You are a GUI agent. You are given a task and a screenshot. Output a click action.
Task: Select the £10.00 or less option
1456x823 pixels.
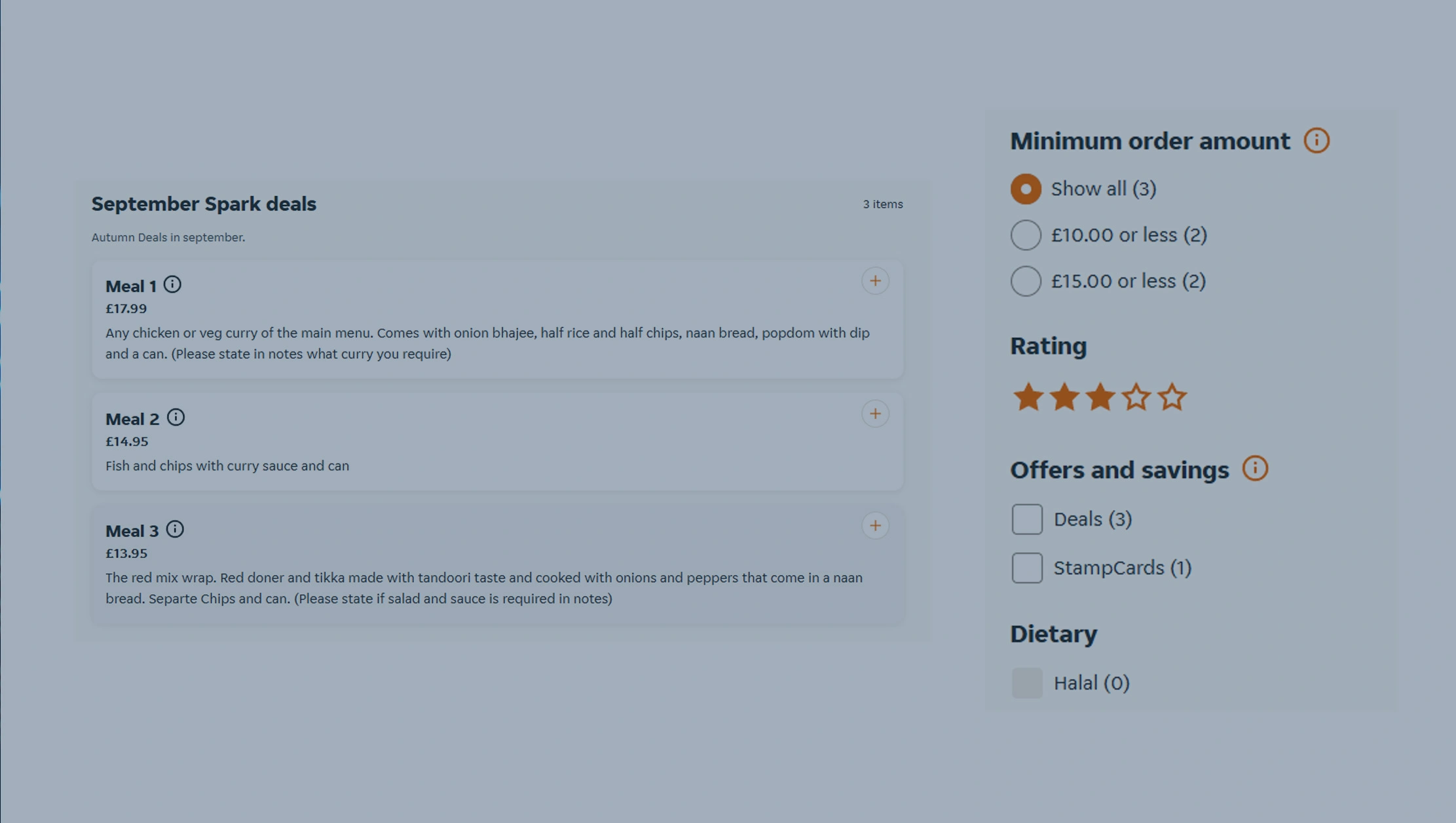click(1026, 235)
